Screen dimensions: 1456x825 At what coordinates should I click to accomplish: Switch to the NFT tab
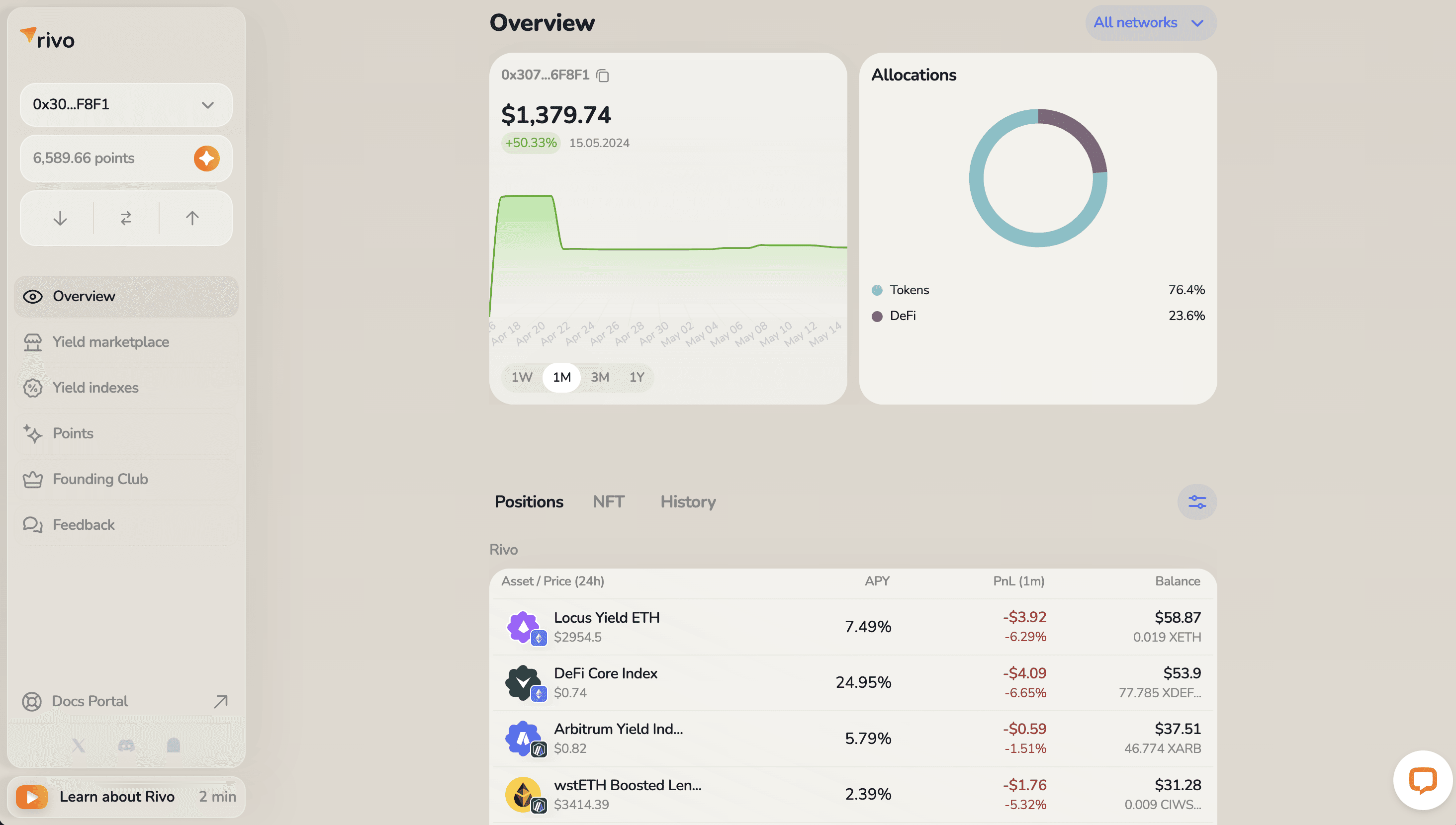[608, 501]
